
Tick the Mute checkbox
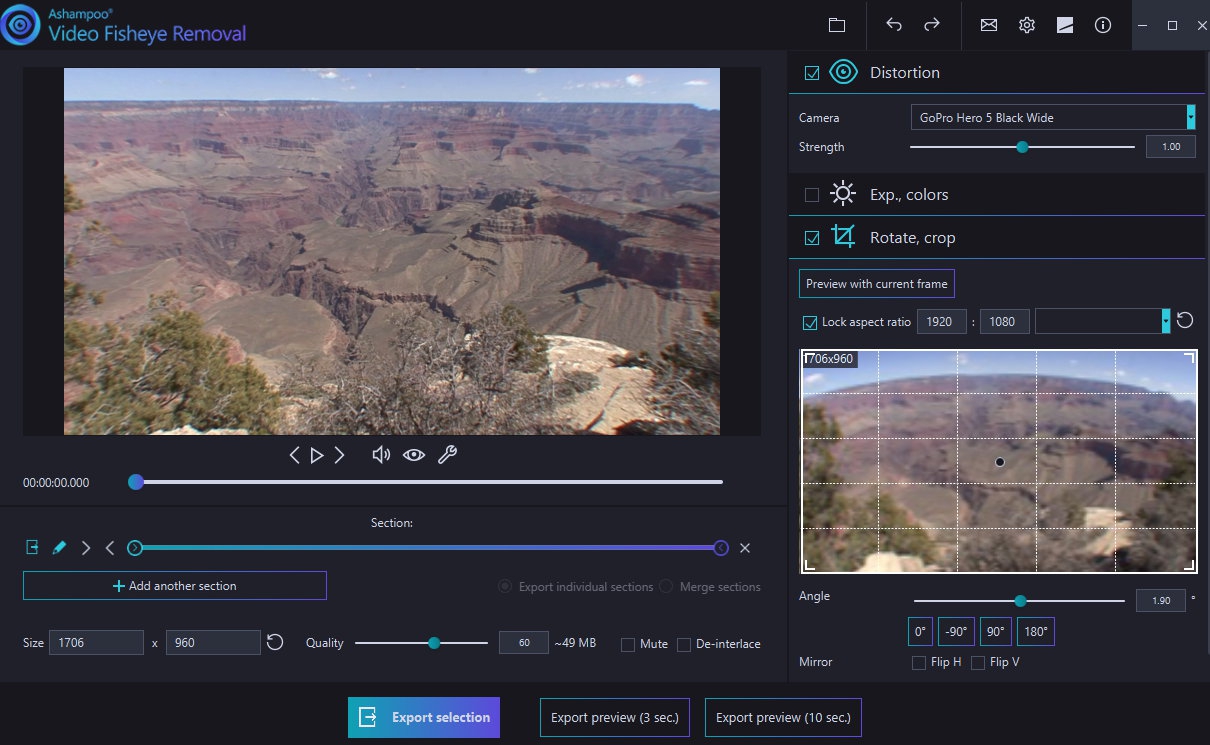(x=628, y=644)
